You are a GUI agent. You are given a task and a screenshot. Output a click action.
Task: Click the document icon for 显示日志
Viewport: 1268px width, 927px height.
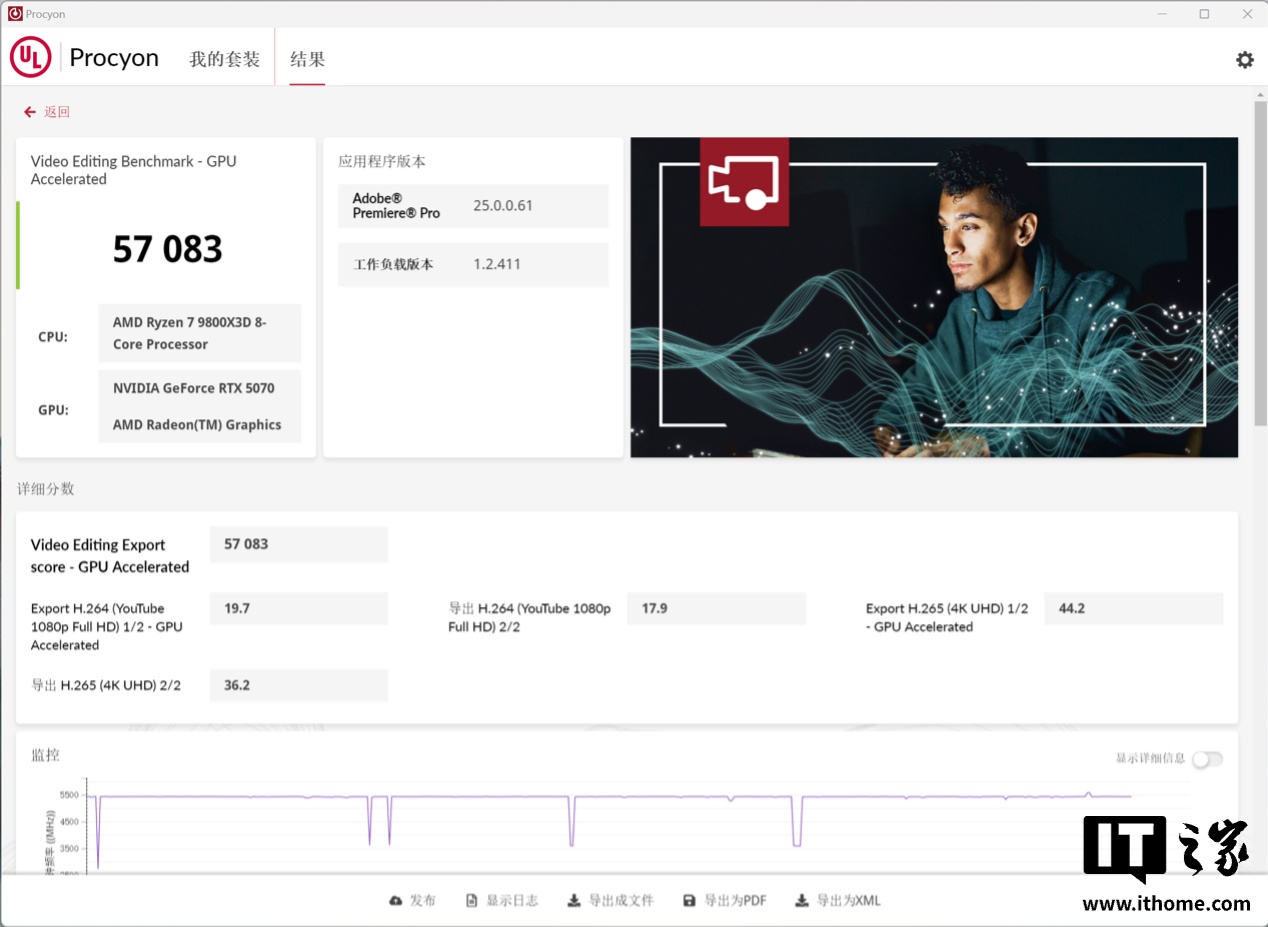pyautogui.click(x=472, y=900)
